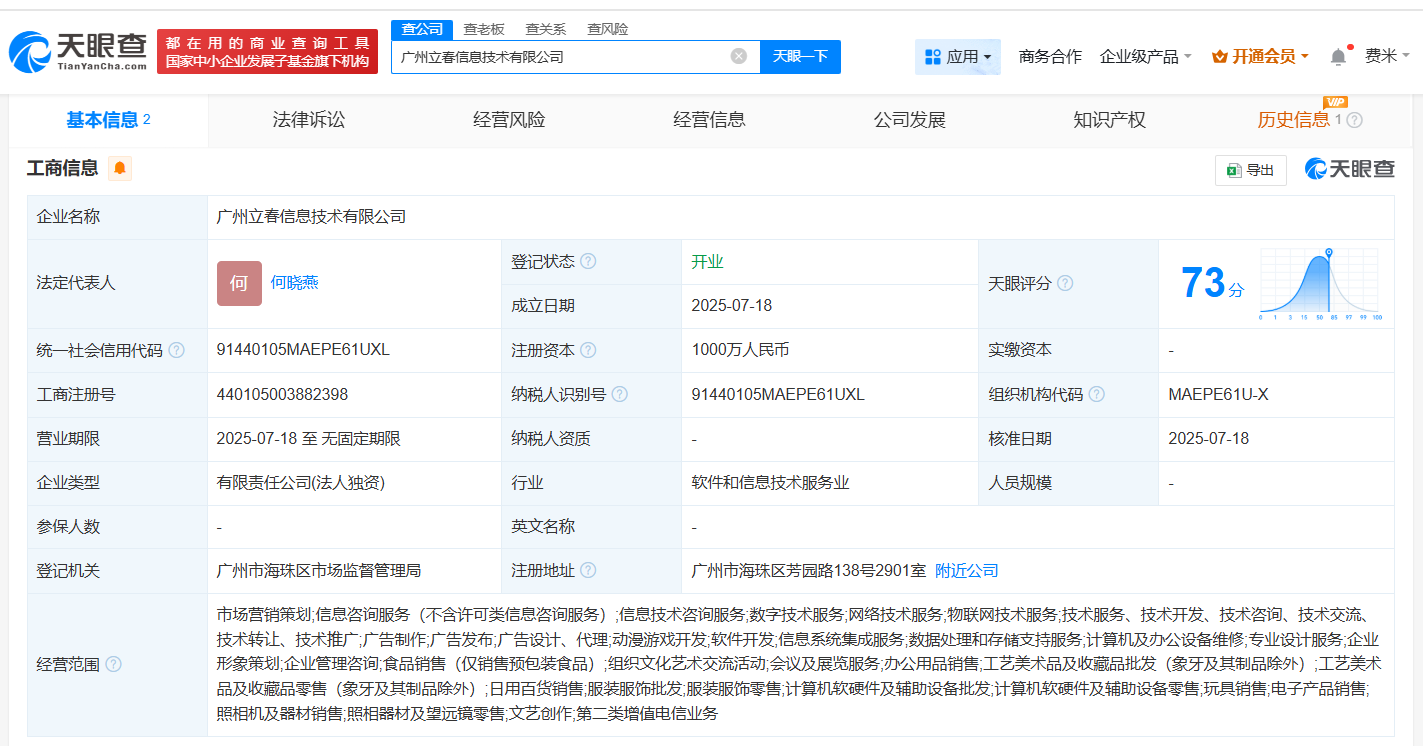Open the 附近公司 link

[x=966, y=570]
